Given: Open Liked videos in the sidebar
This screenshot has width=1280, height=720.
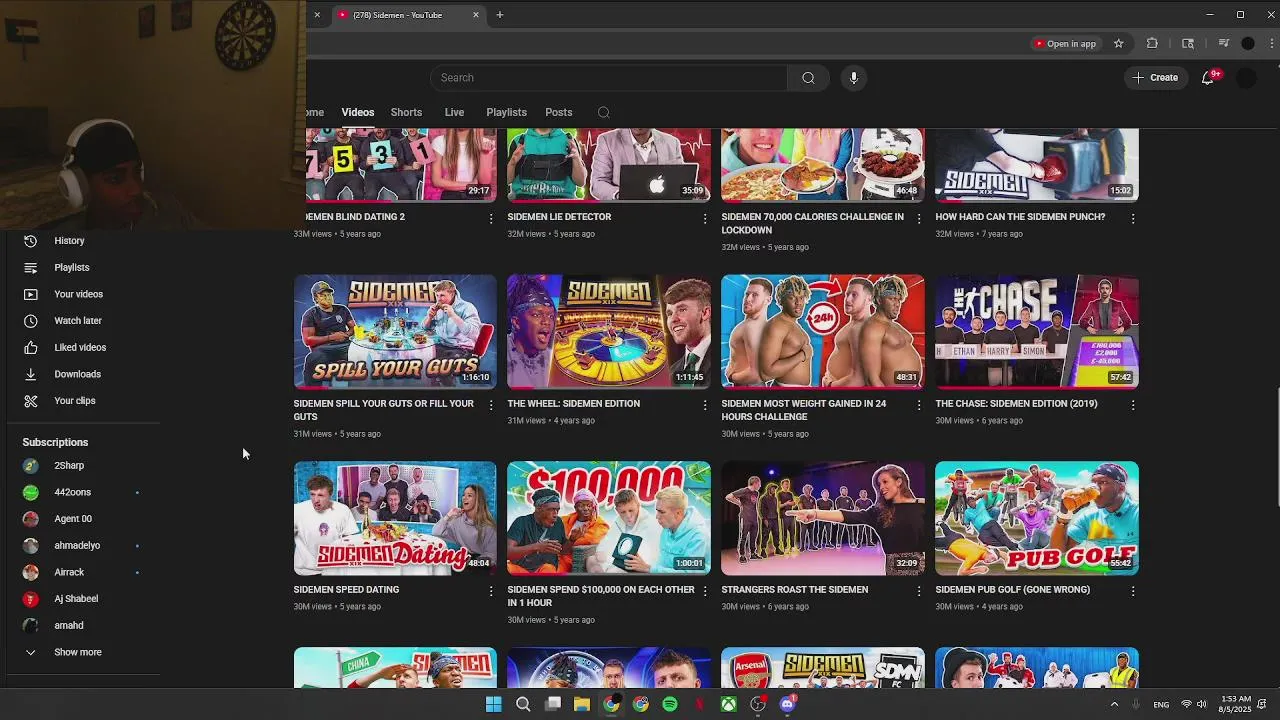Looking at the screenshot, I should click(80, 347).
